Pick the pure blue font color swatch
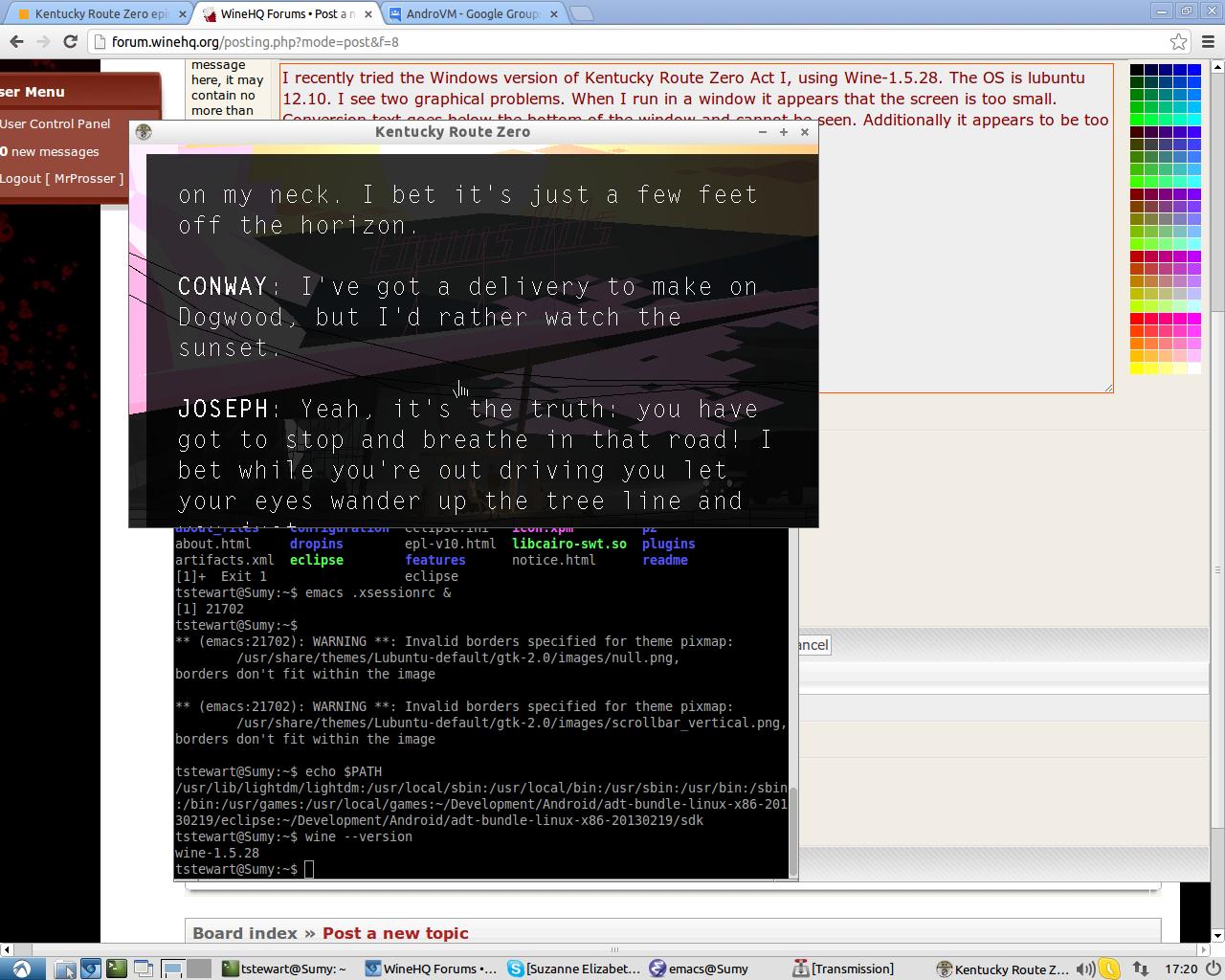Viewport: 1225px width, 980px height. point(1194,70)
